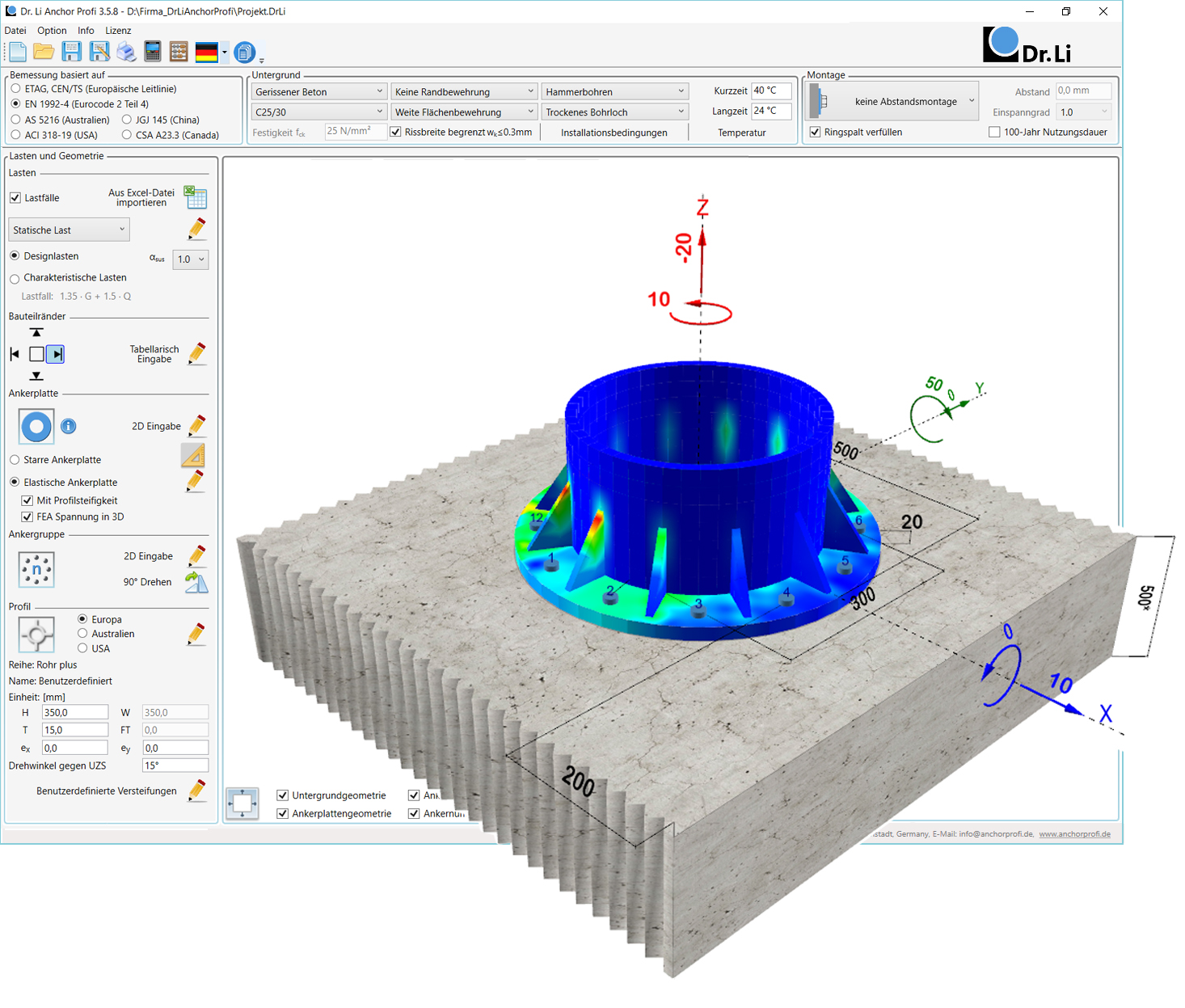Select the top edge boundary icon
Image resolution: width=1185 pixels, height=1008 pixels.
[x=36, y=332]
